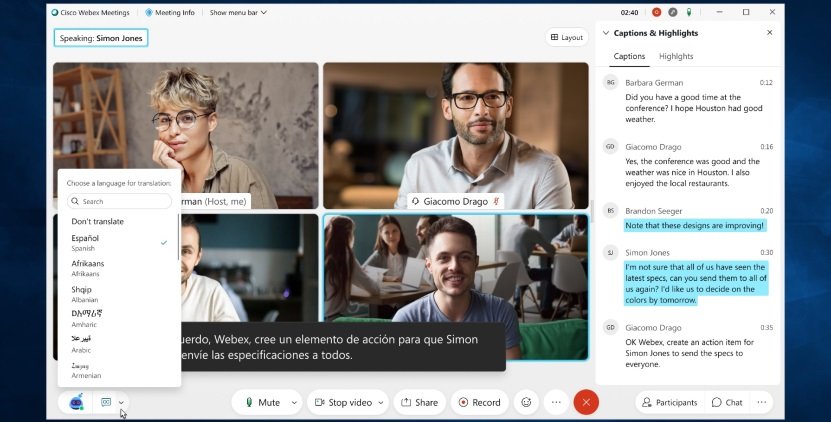Select the Captions tab
The height and width of the screenshot is (422, 831).
(x=629, y=56)
